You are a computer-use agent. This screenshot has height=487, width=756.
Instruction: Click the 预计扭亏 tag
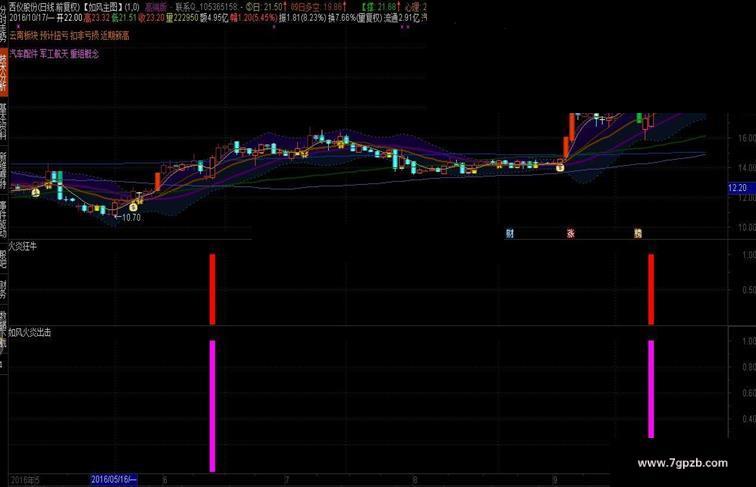(x=54, y=35)
